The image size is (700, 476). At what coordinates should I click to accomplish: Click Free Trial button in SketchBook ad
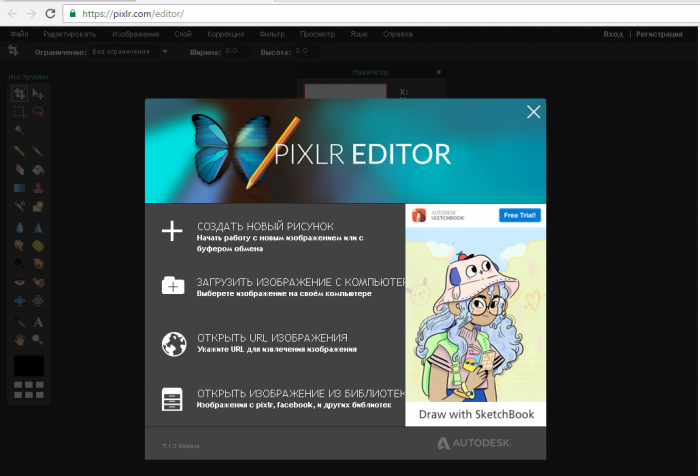[519, 215]
